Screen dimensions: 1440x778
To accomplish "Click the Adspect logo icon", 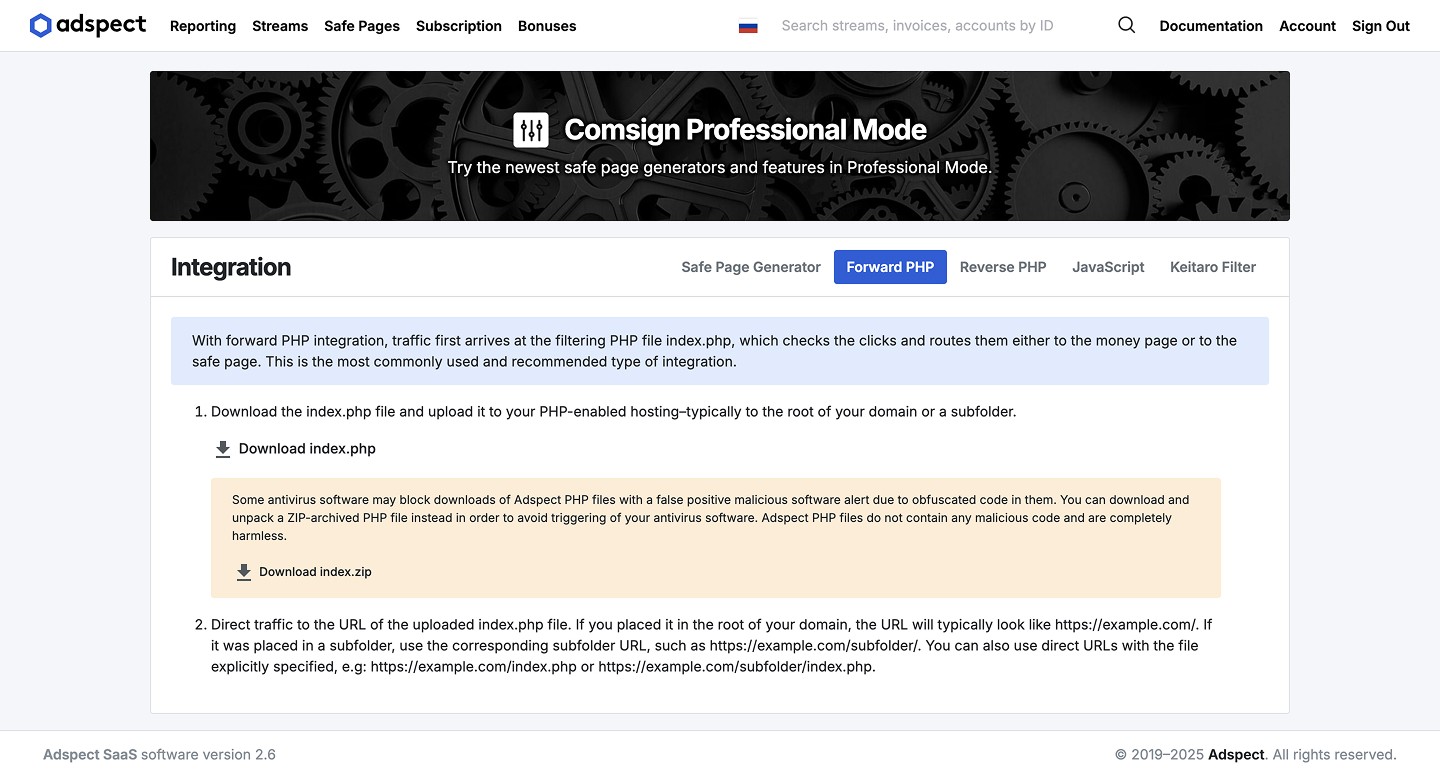I will 40,26.
